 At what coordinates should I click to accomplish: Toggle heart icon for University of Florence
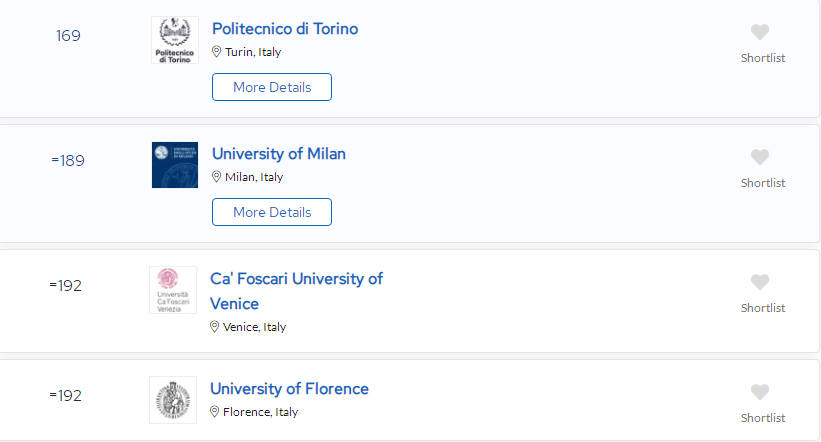[760, 392]
